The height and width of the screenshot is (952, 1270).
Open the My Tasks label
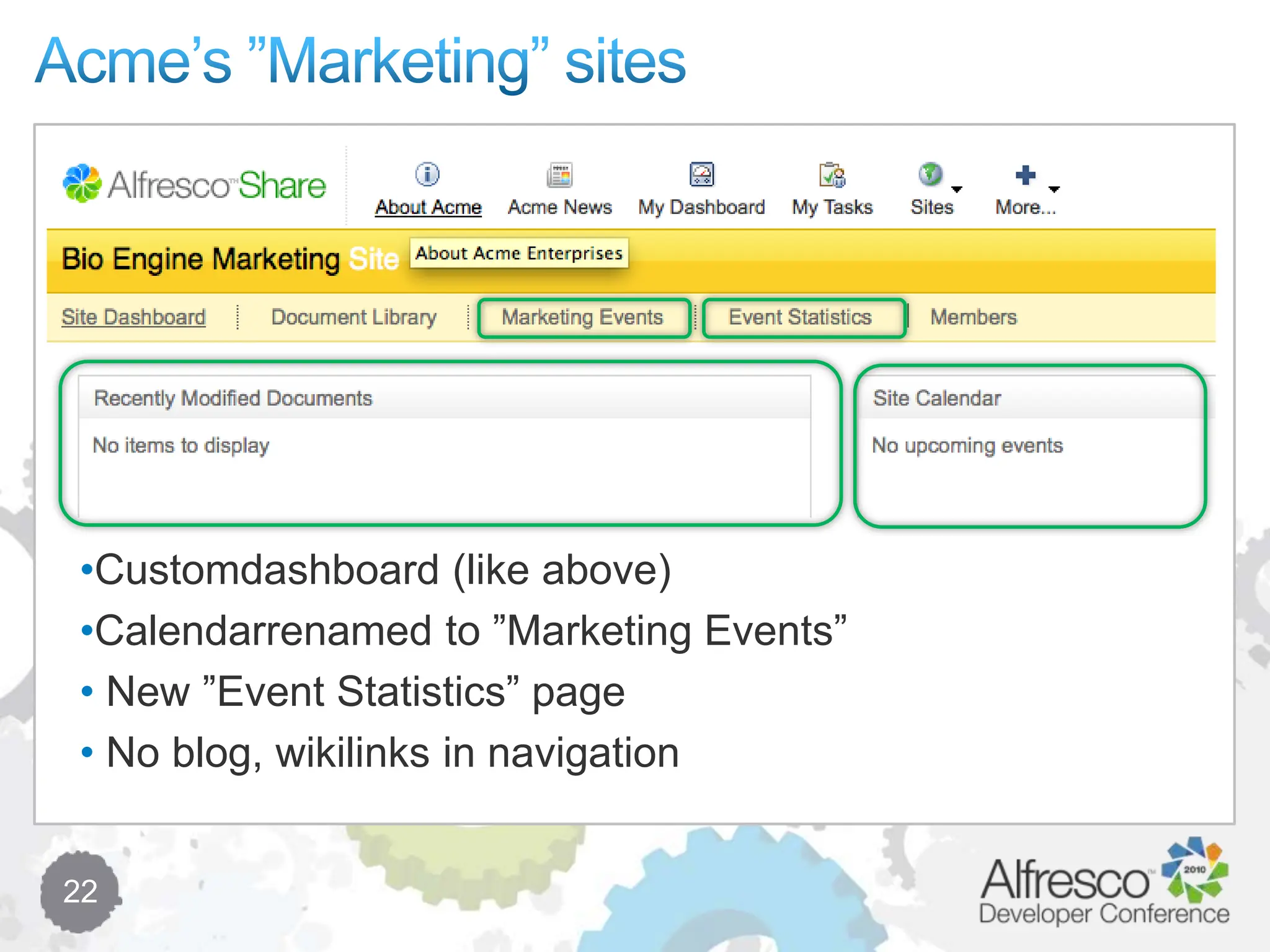(x=832, y=207)
